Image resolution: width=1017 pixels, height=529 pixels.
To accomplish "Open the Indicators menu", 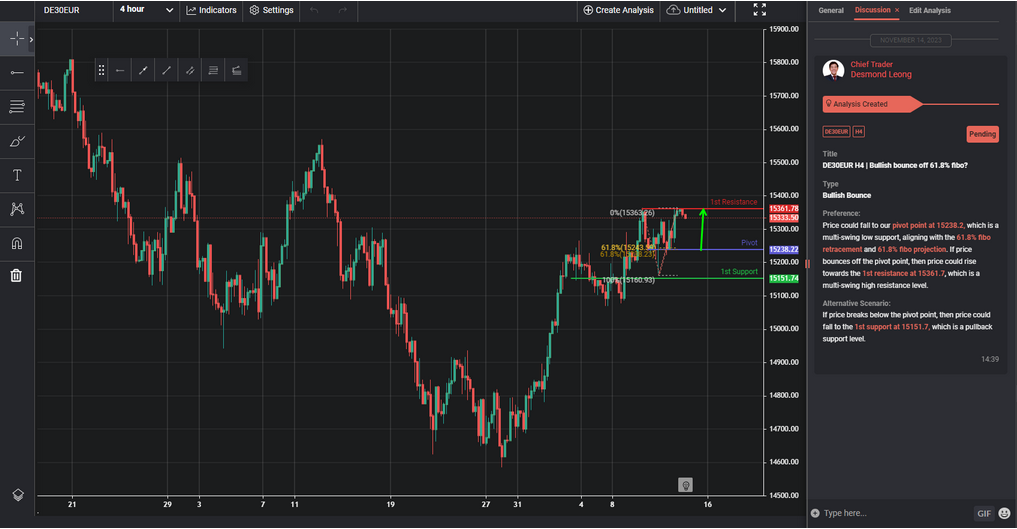I will (x=211, y=10).
